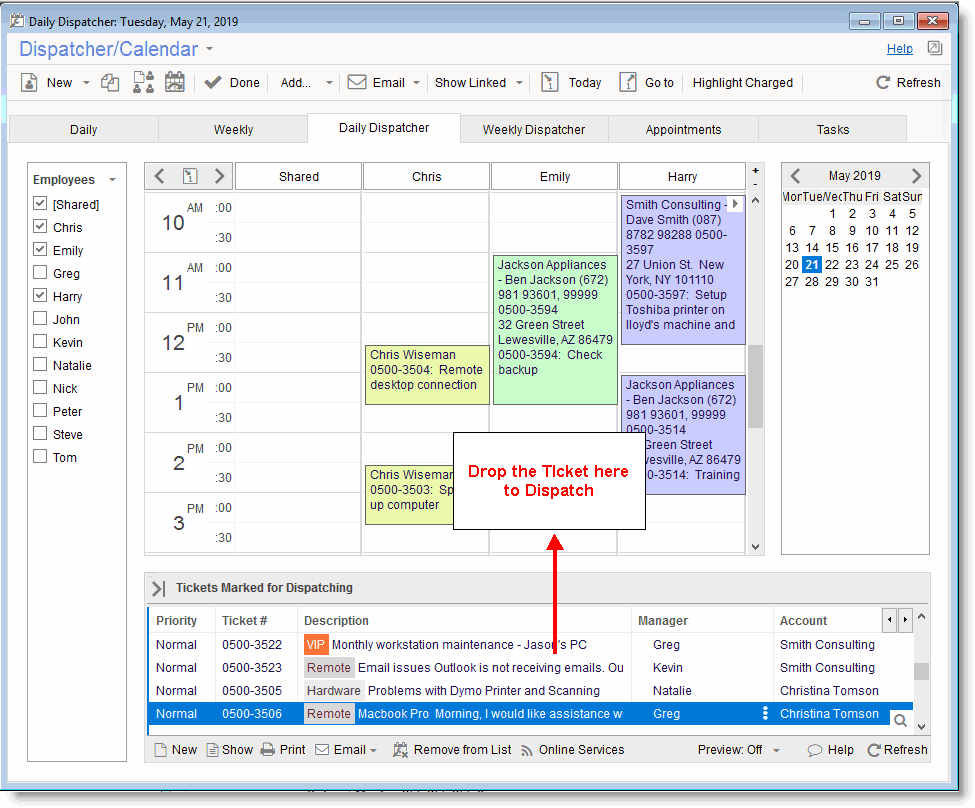Click the Highlight Charged button
The height and width of the screenshot is (808, 975).
pyautogui.click(x=742, y=83)
